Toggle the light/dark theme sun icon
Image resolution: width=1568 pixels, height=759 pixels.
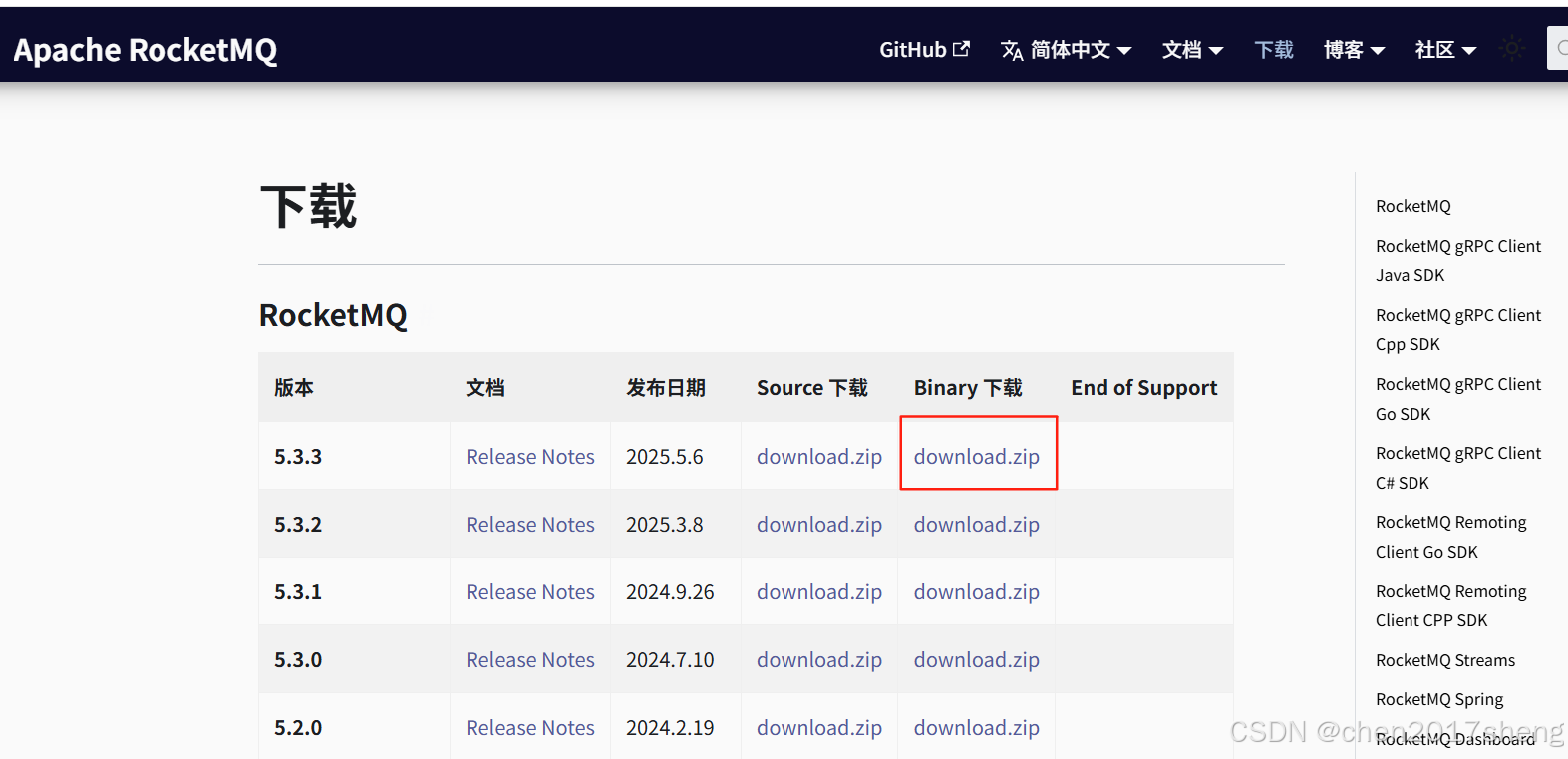coord(1512,48)
